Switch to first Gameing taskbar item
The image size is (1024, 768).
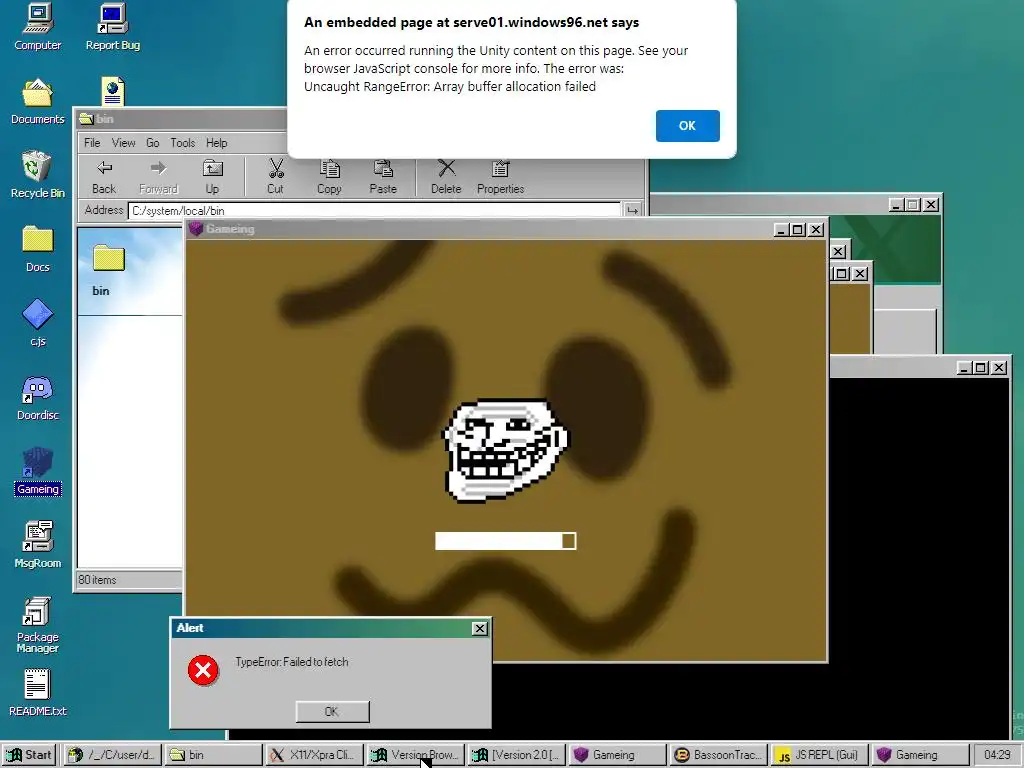617,755
